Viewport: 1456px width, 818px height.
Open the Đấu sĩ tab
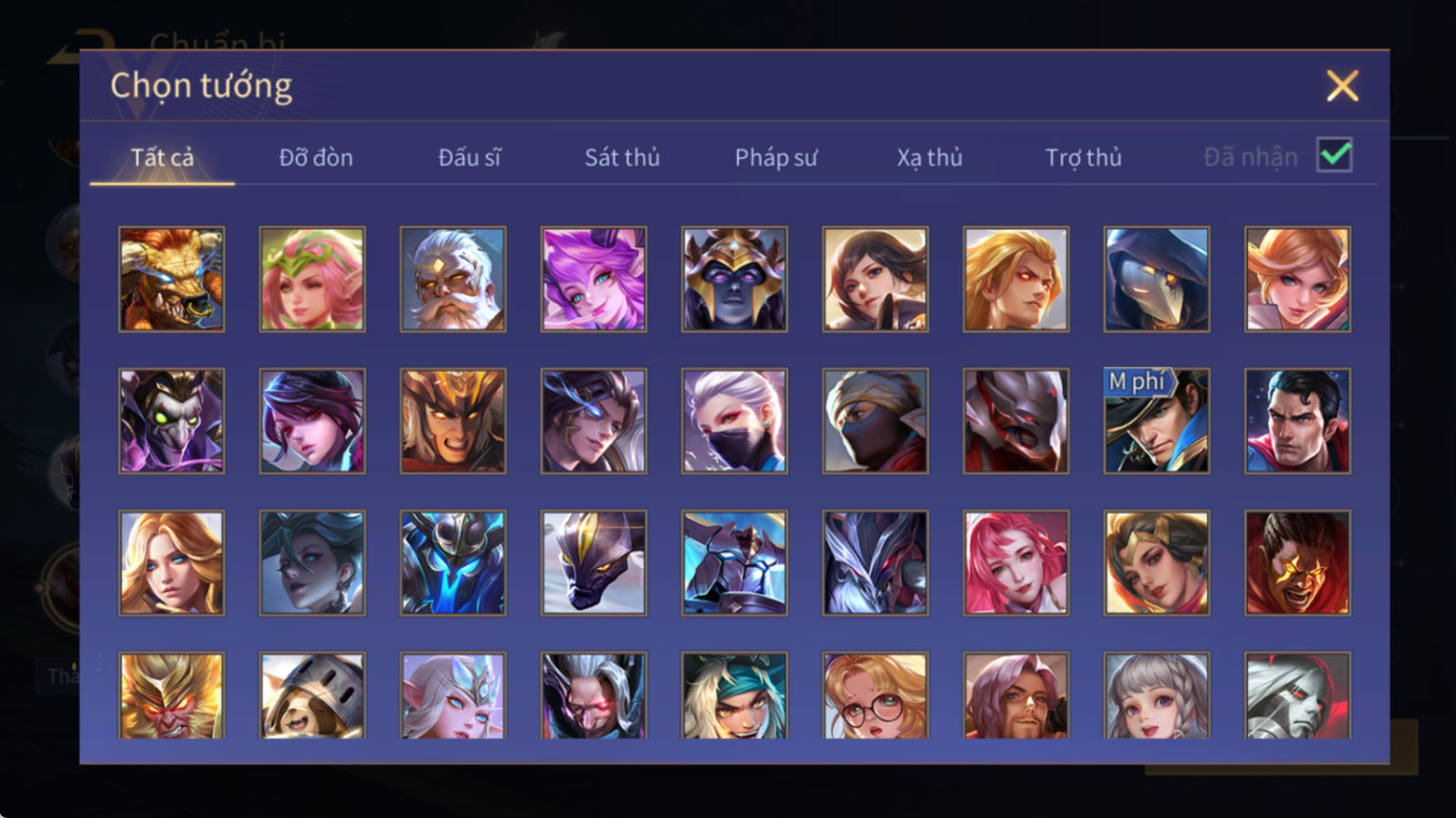469,157
